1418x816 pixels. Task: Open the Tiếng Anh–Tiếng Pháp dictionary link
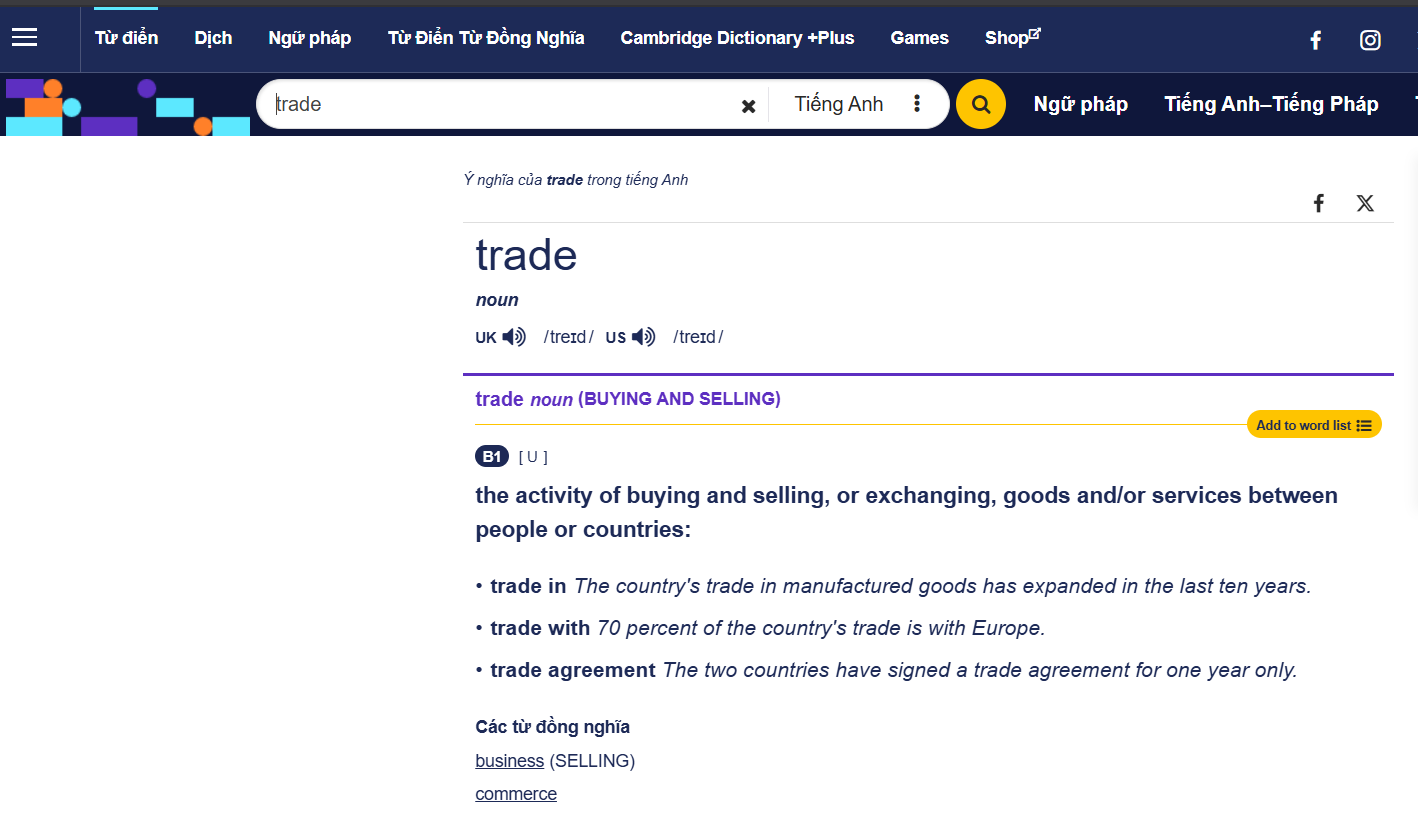pyautogui.click(x=1271, y=104)
